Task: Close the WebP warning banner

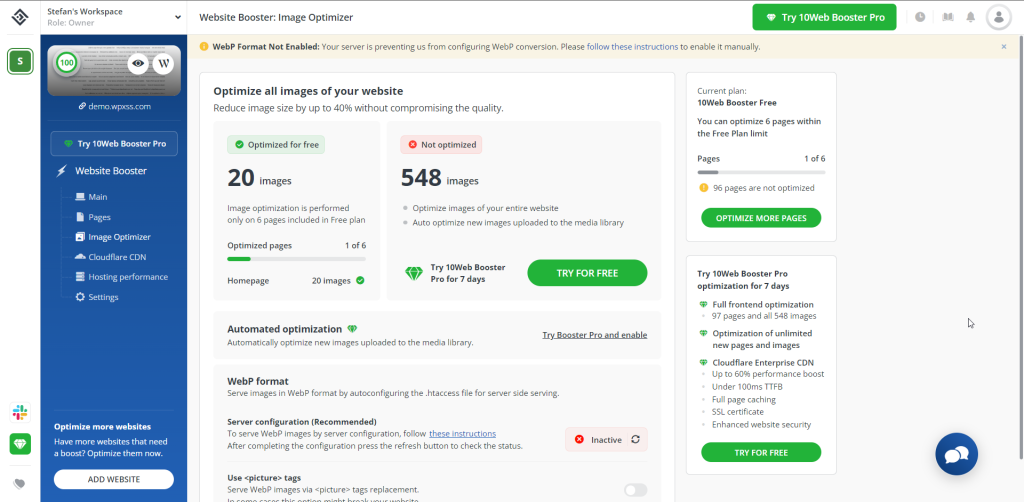Action: pos(1004,46)
